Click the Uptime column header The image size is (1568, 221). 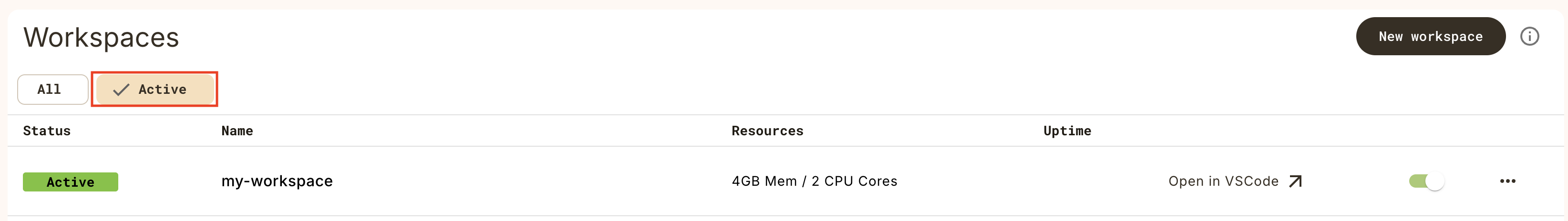click(x=1066, y=131)
